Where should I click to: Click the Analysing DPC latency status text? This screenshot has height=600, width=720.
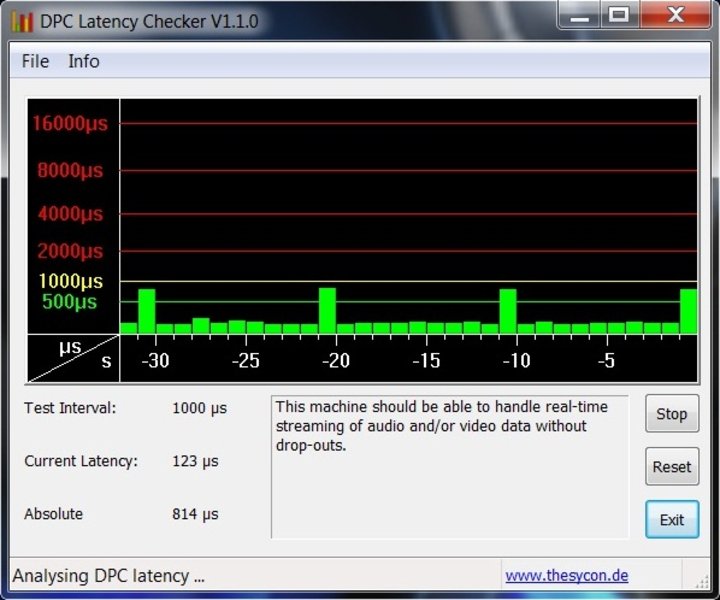click(108, 575)
